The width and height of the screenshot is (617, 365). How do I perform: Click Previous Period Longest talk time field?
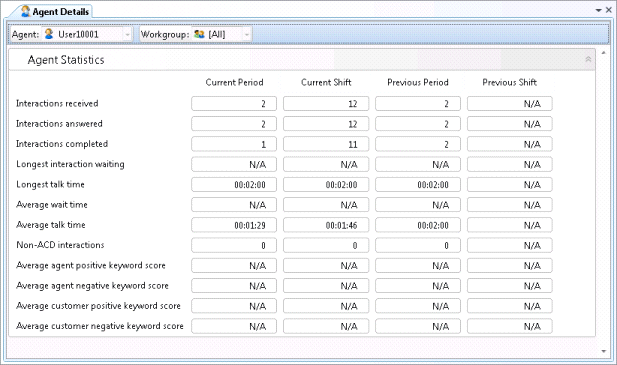(x=418, y=185)
